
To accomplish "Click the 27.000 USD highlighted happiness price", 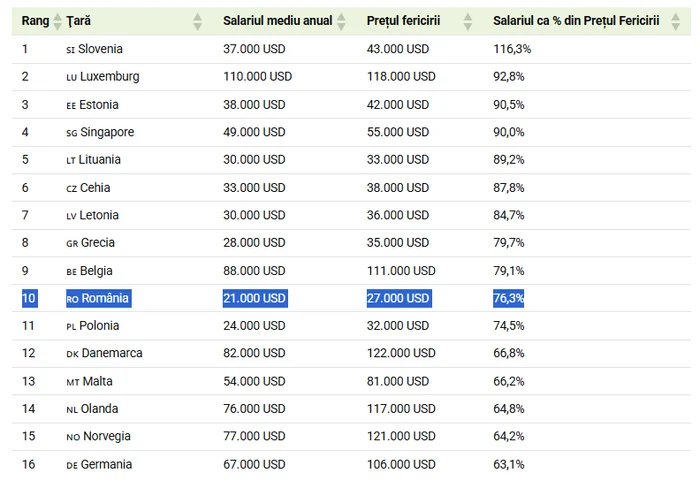I will click(x=399, y=298).
